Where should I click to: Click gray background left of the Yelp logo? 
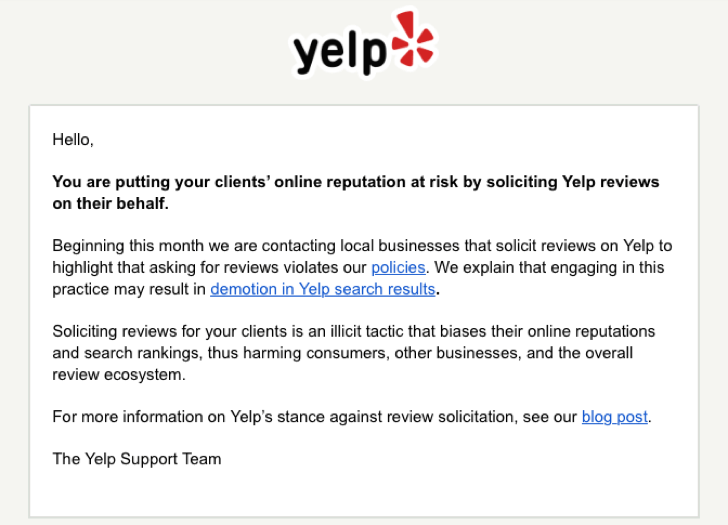(x=139, y=46)
